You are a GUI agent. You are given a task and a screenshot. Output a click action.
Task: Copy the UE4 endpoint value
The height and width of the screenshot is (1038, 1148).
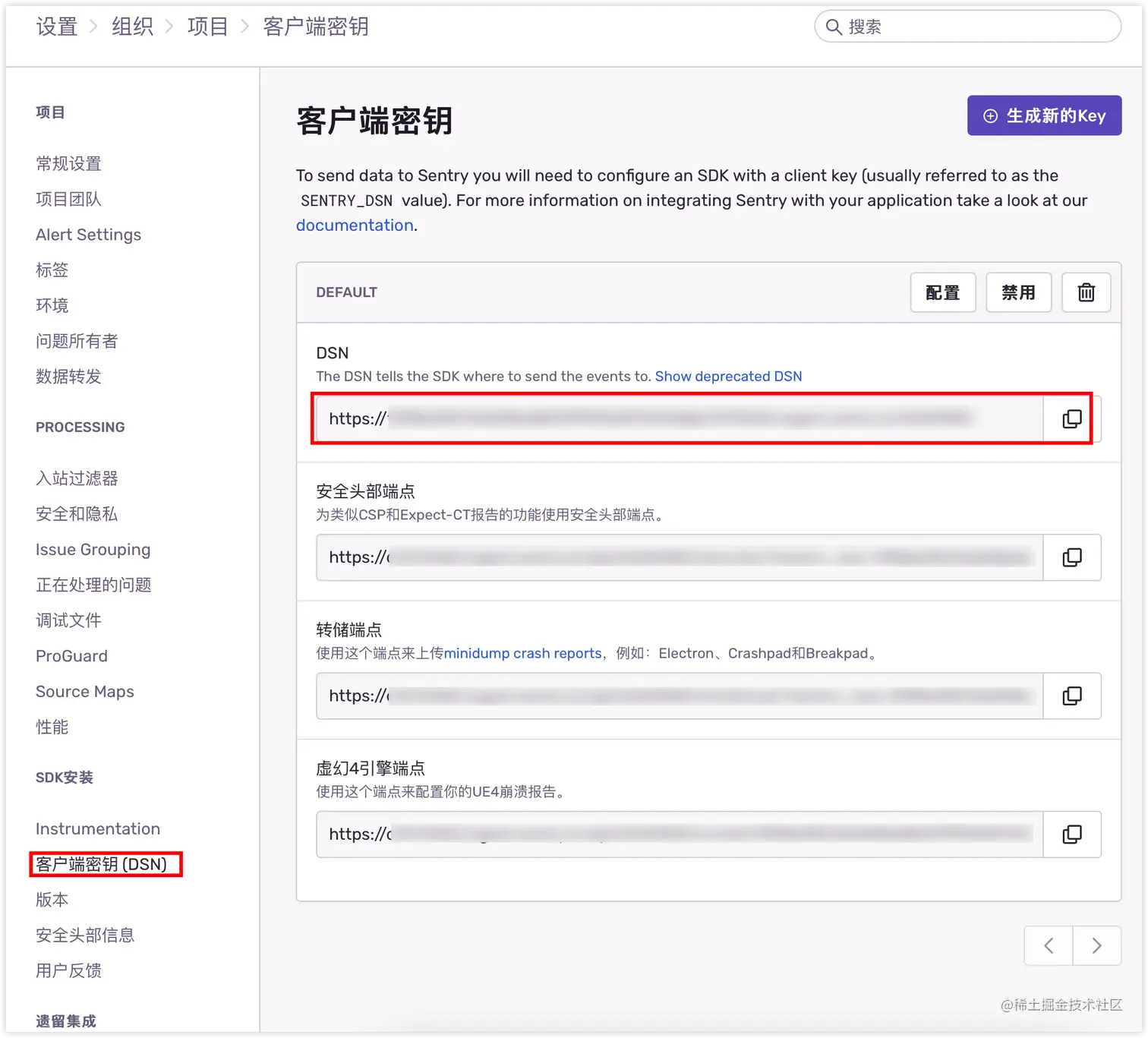(1071, 834)
